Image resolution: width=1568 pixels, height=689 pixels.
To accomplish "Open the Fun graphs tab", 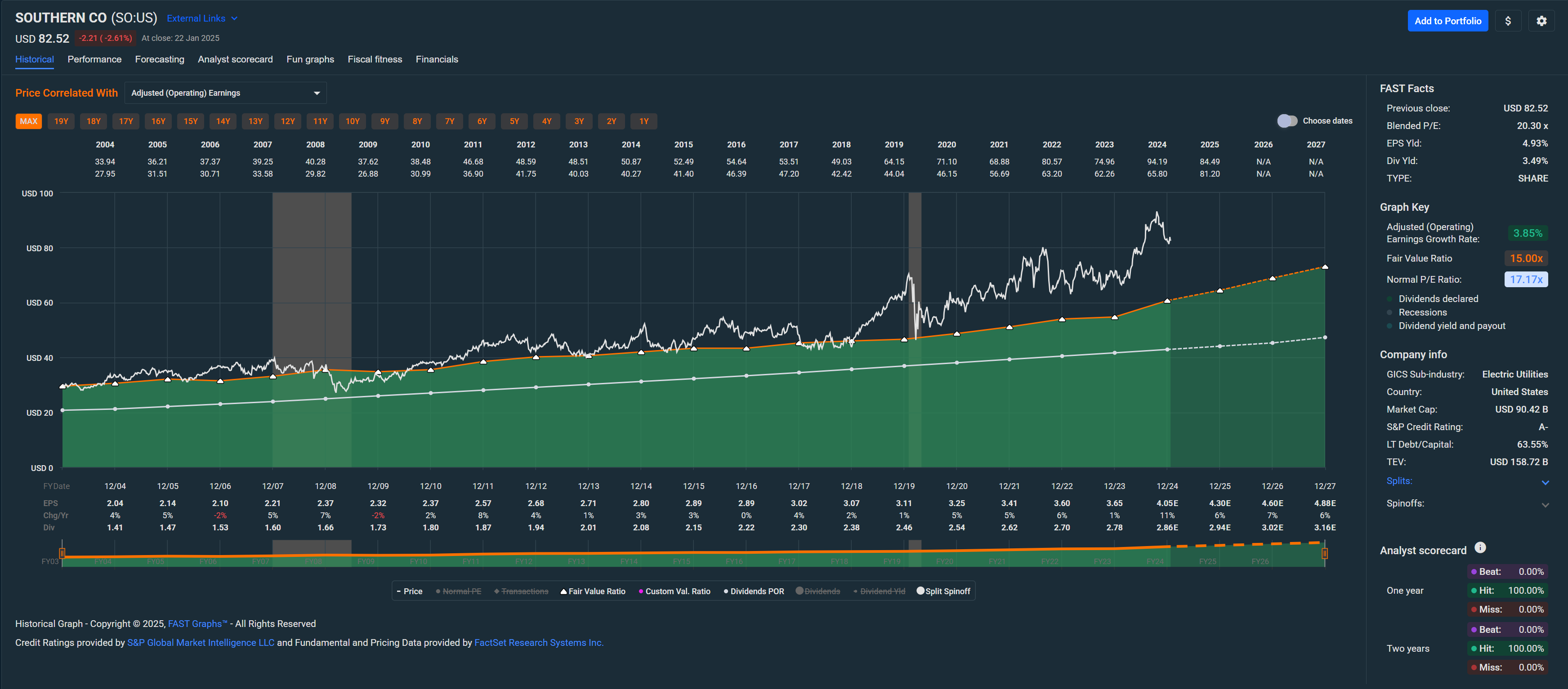I will click(310, 59).
